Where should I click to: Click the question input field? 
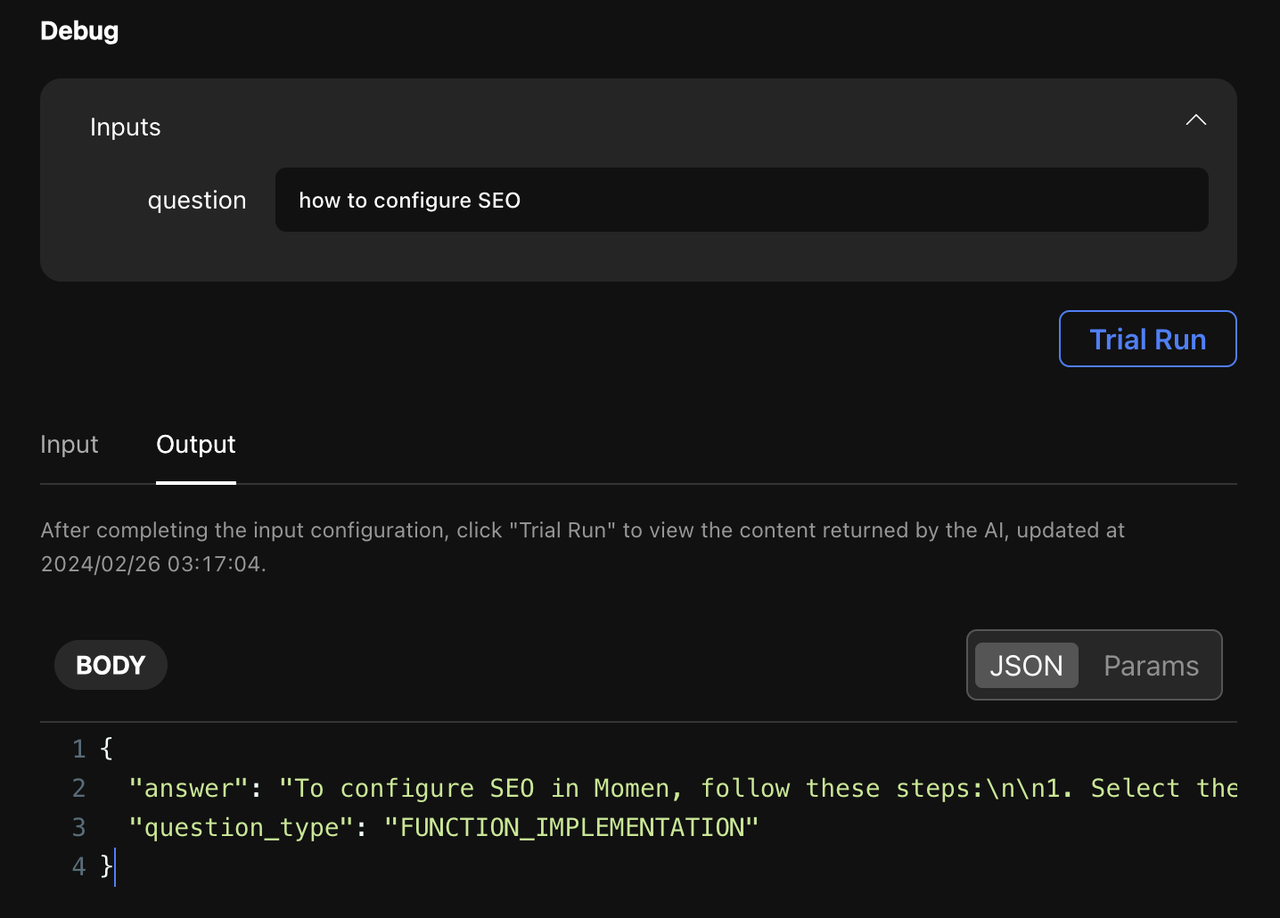coord(741,200)
